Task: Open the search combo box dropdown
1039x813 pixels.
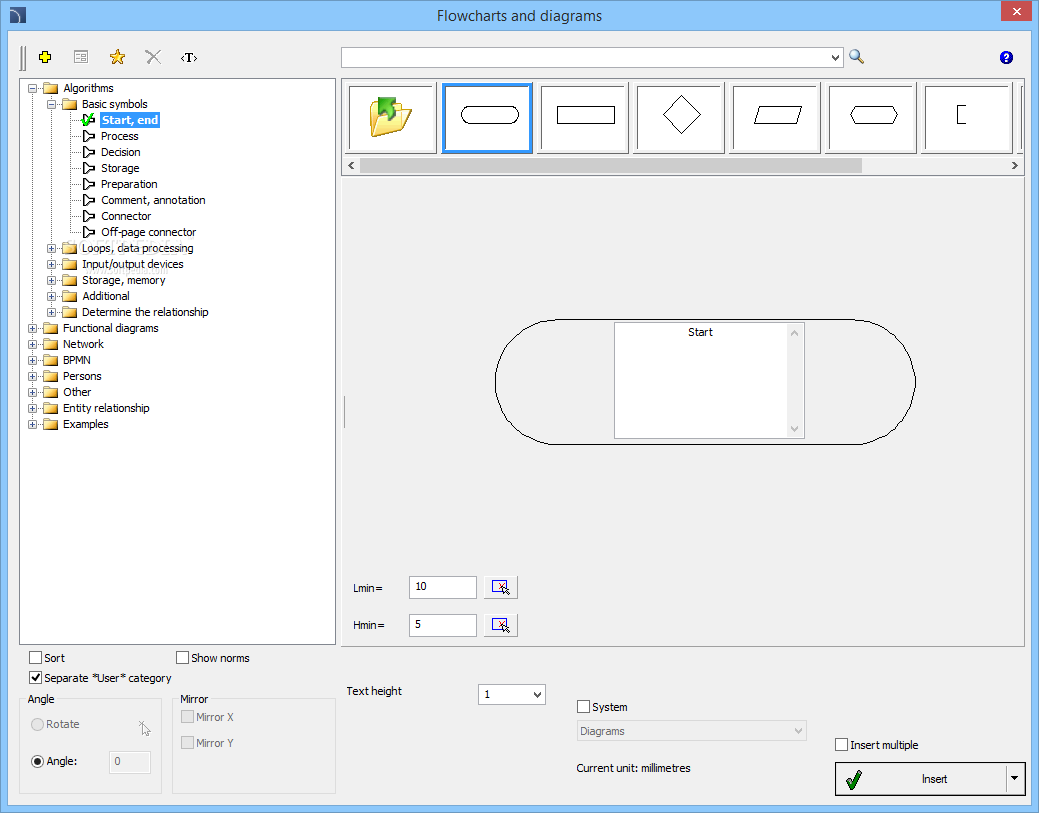Action: tap(835, 58)
